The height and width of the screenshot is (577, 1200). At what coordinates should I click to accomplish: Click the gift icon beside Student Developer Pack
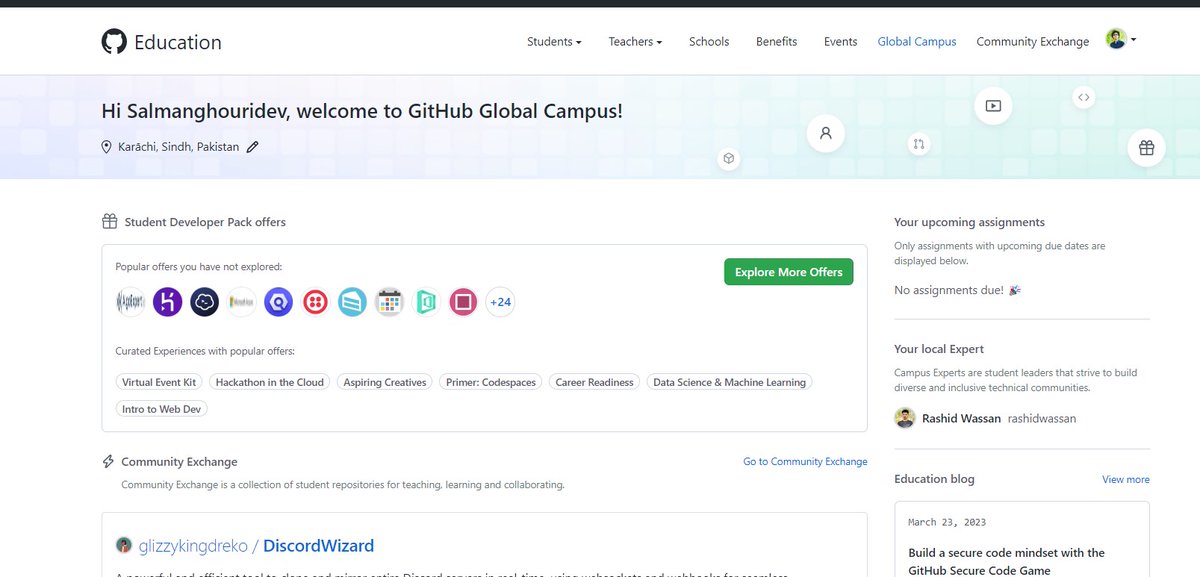(109, 222)
